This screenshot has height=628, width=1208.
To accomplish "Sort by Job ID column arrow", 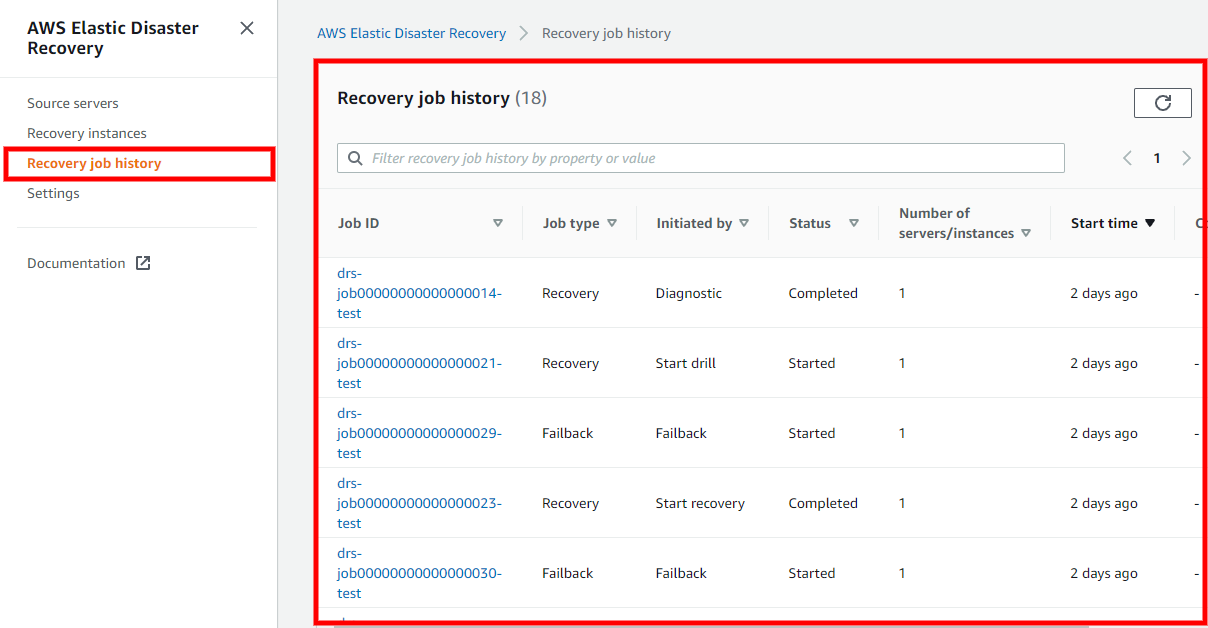I will pos(498,223).
